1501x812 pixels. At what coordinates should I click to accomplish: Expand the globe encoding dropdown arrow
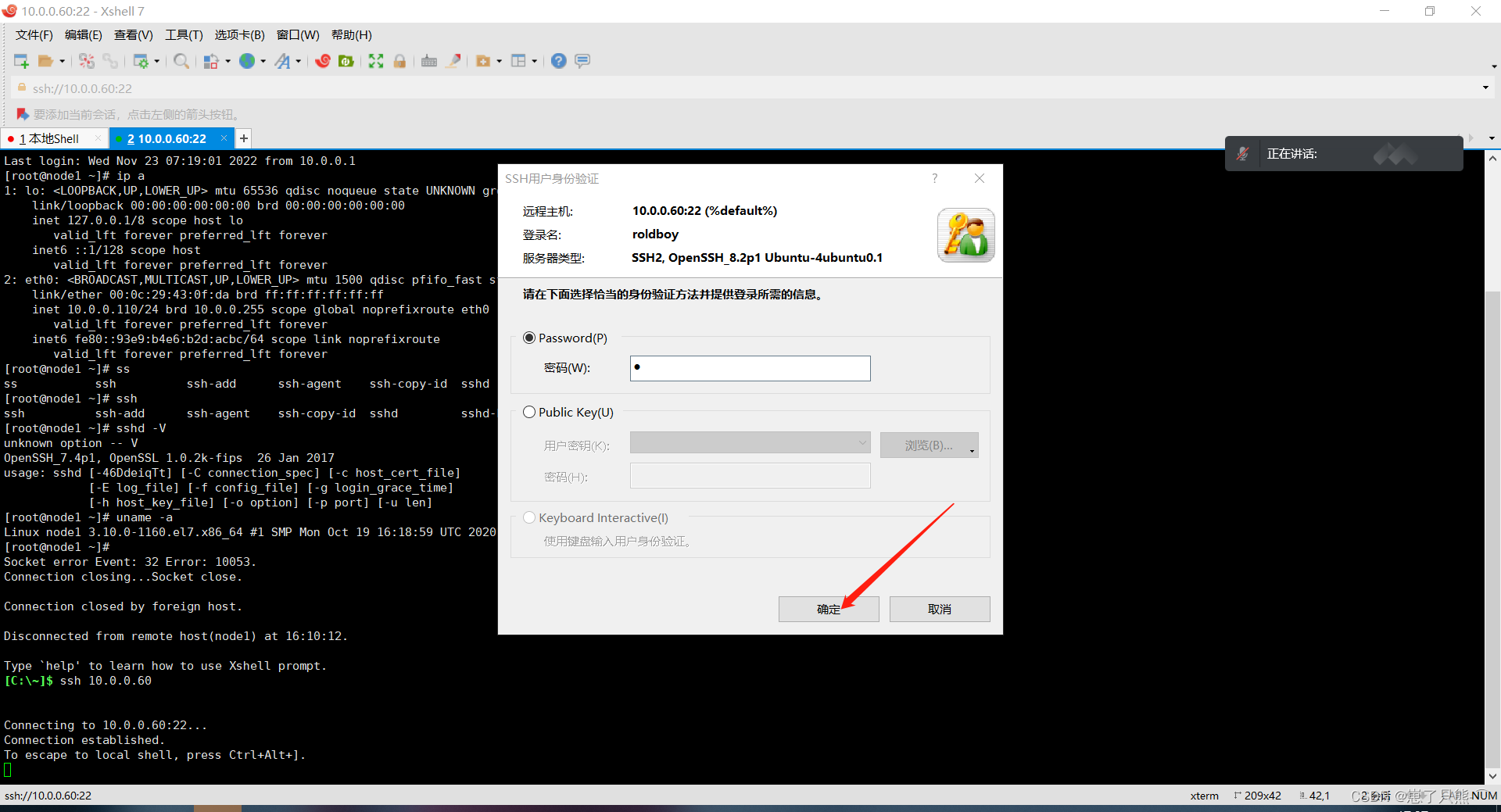click(x=263, y=61)
